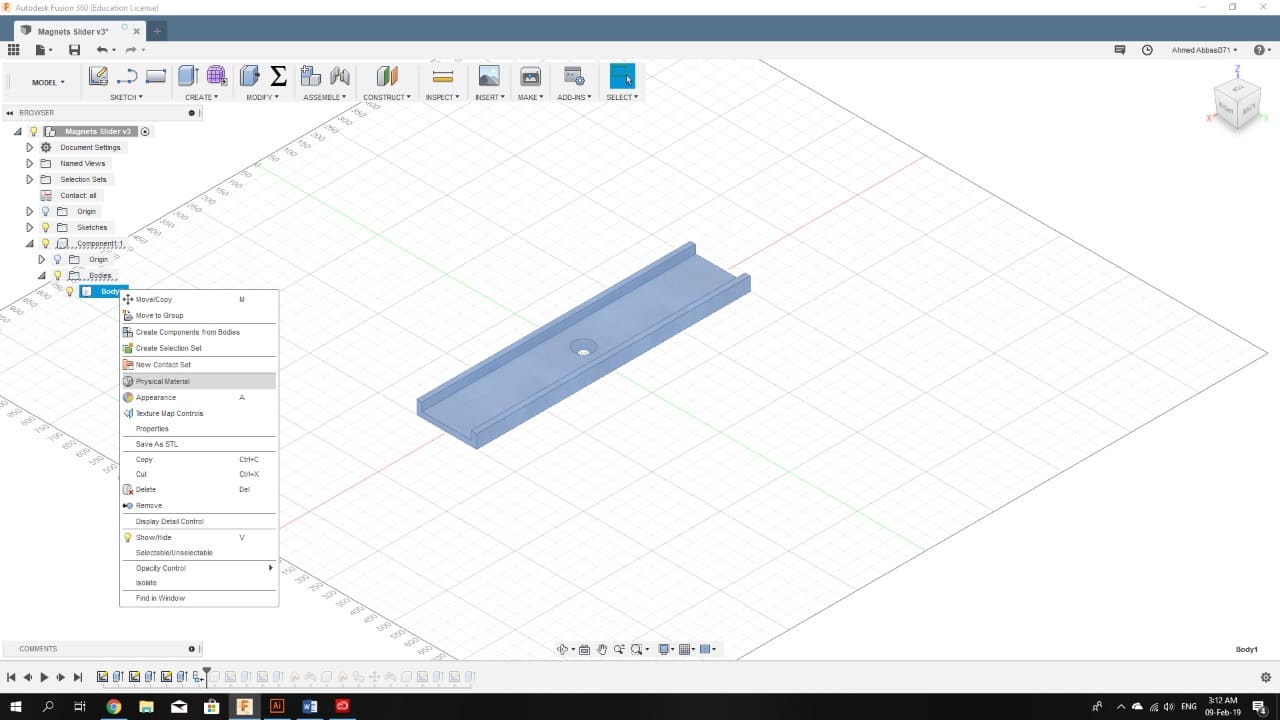Collapse the Component1:1 node
1280x720 pixels.
coord(30,243)
